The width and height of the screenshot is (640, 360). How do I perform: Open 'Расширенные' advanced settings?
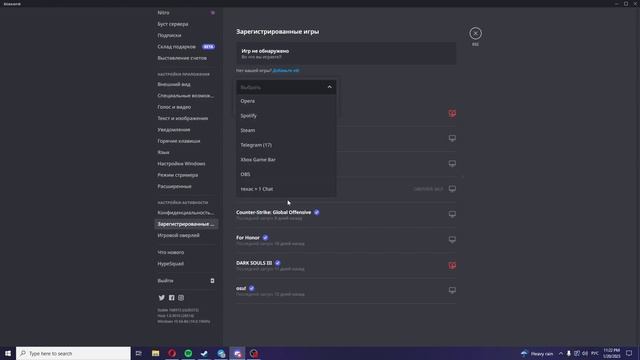coord(187,186)
